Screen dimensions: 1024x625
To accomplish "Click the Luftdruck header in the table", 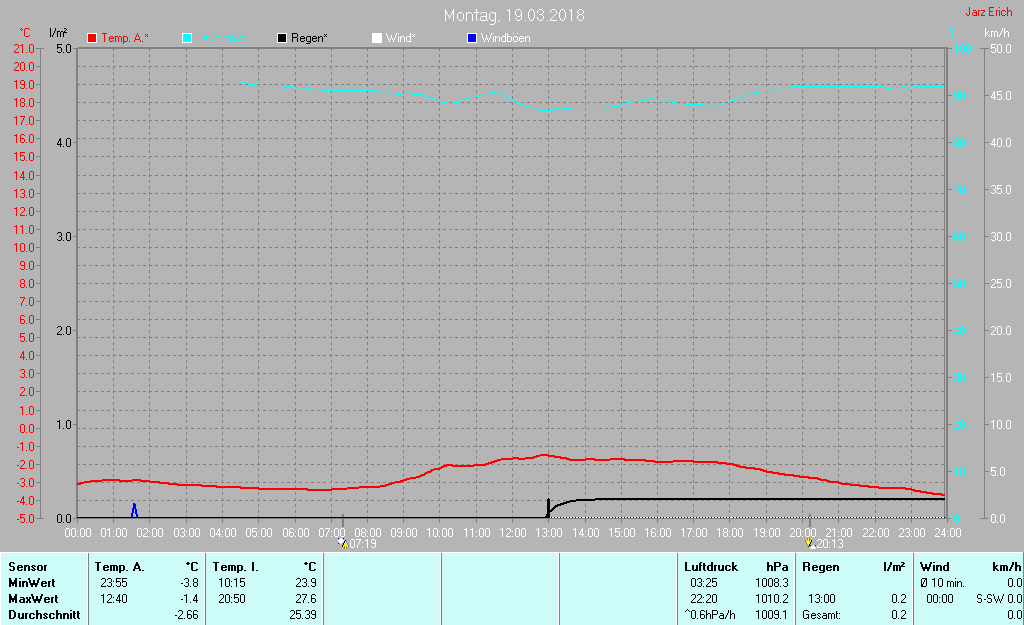I will pyautogui.click(x=711, y=567).
